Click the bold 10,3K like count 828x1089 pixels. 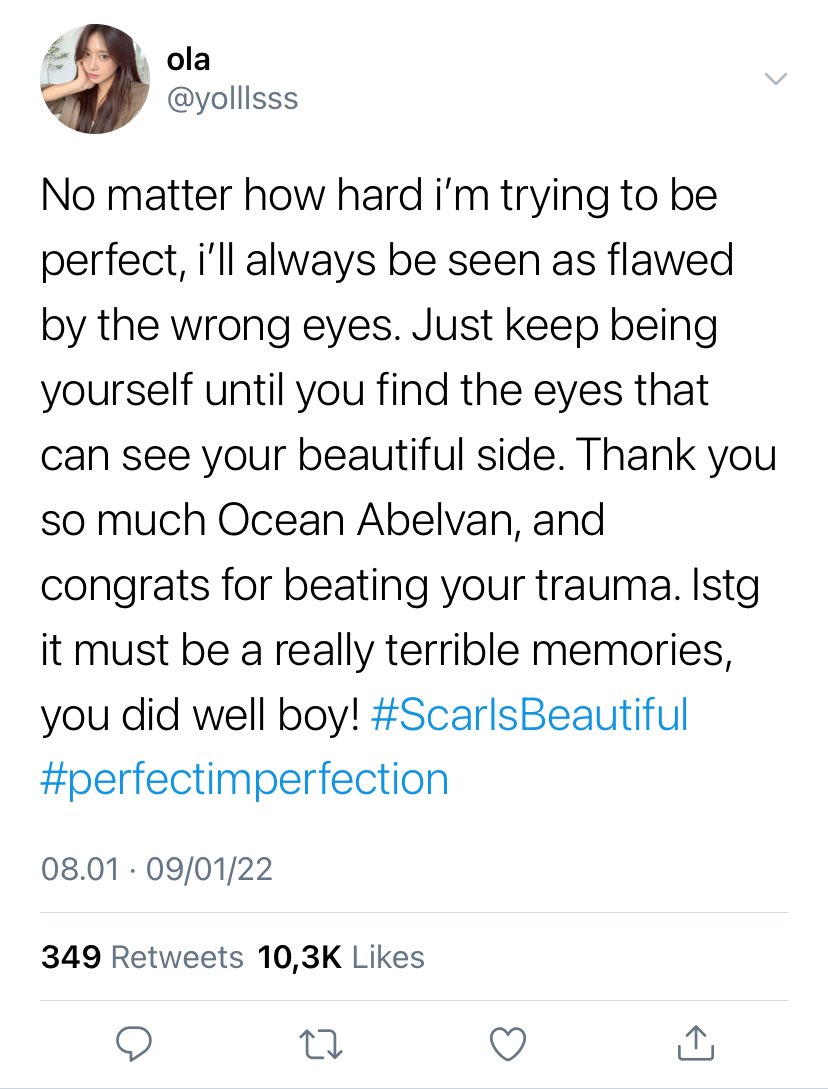[x=300, y=957]
